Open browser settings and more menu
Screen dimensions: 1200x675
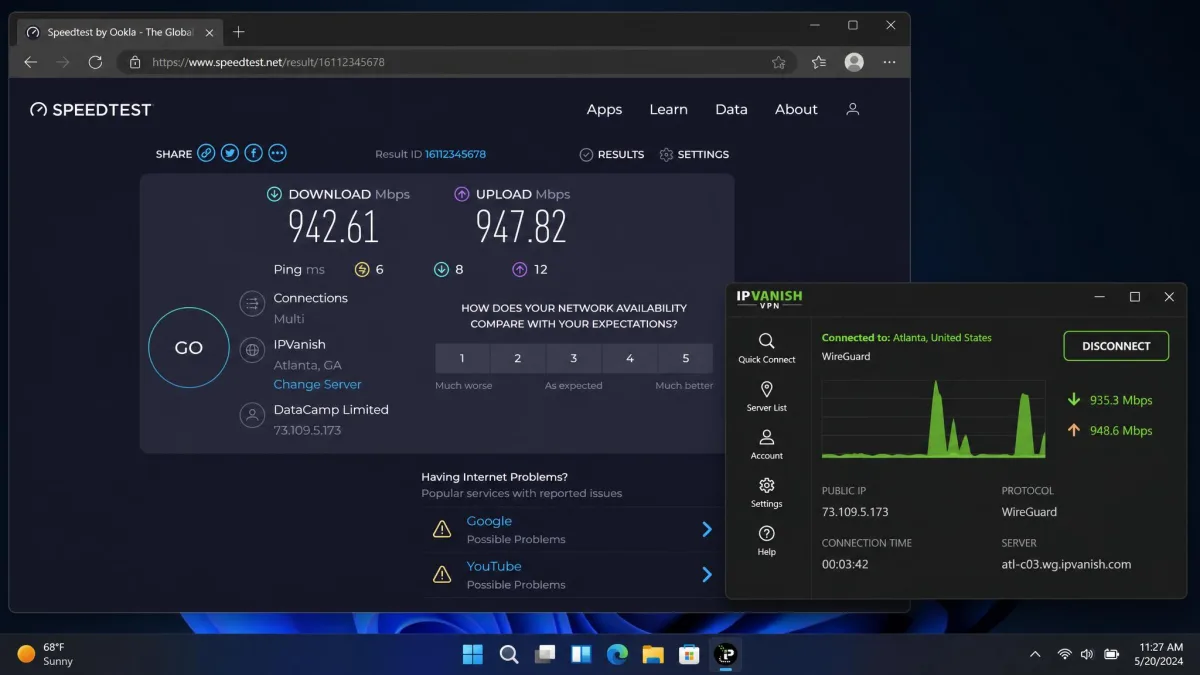(890, 62)
